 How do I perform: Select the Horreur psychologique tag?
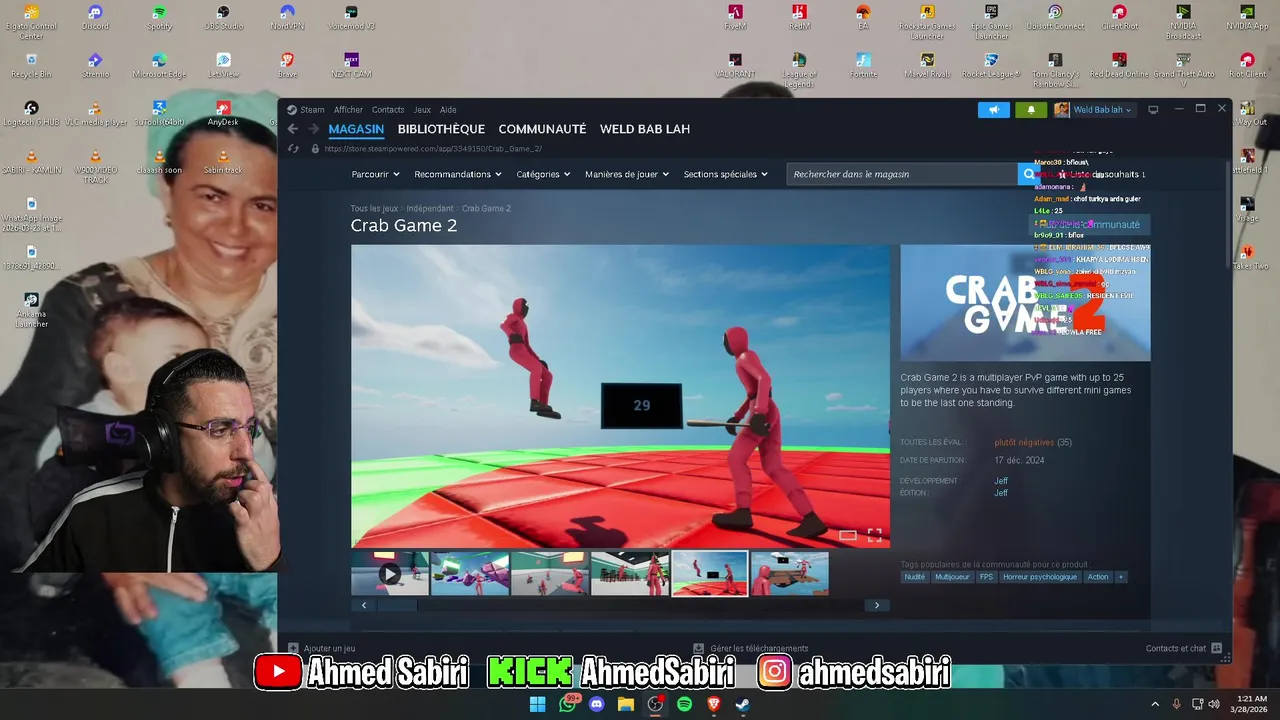[1040, 577]
